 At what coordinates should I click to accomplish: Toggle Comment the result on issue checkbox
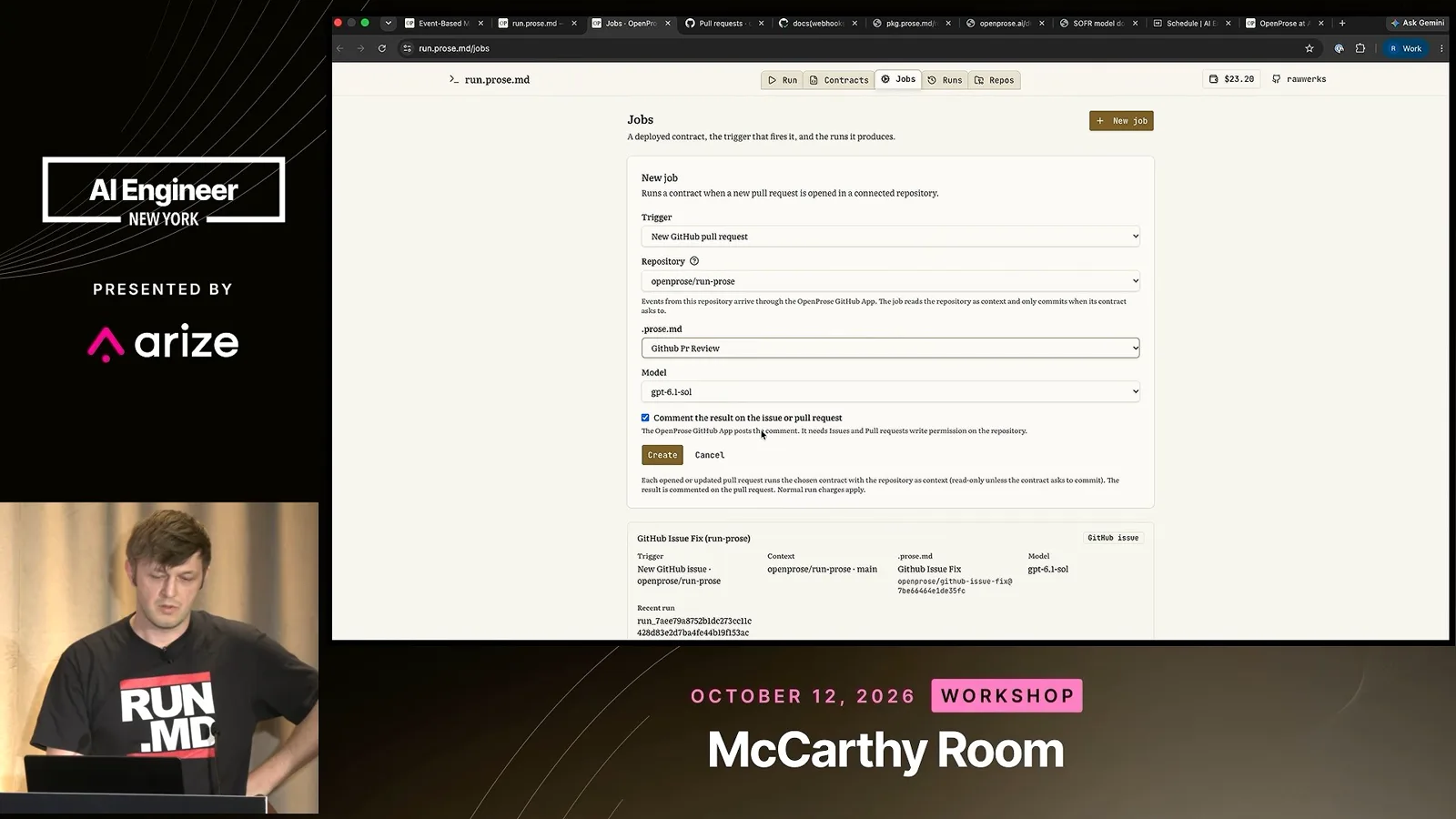click(x=645, y=418)
